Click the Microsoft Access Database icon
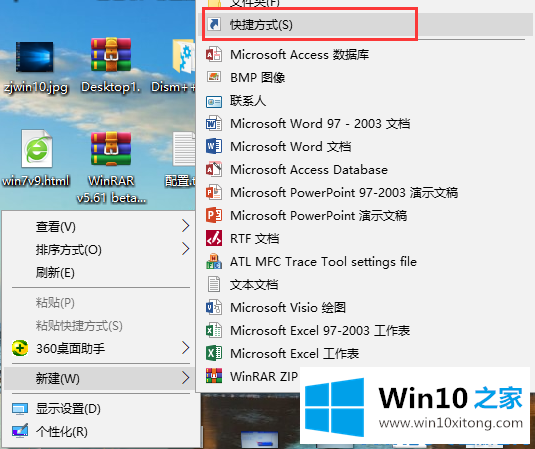This screenshot has height=449, width=535. 214,169
